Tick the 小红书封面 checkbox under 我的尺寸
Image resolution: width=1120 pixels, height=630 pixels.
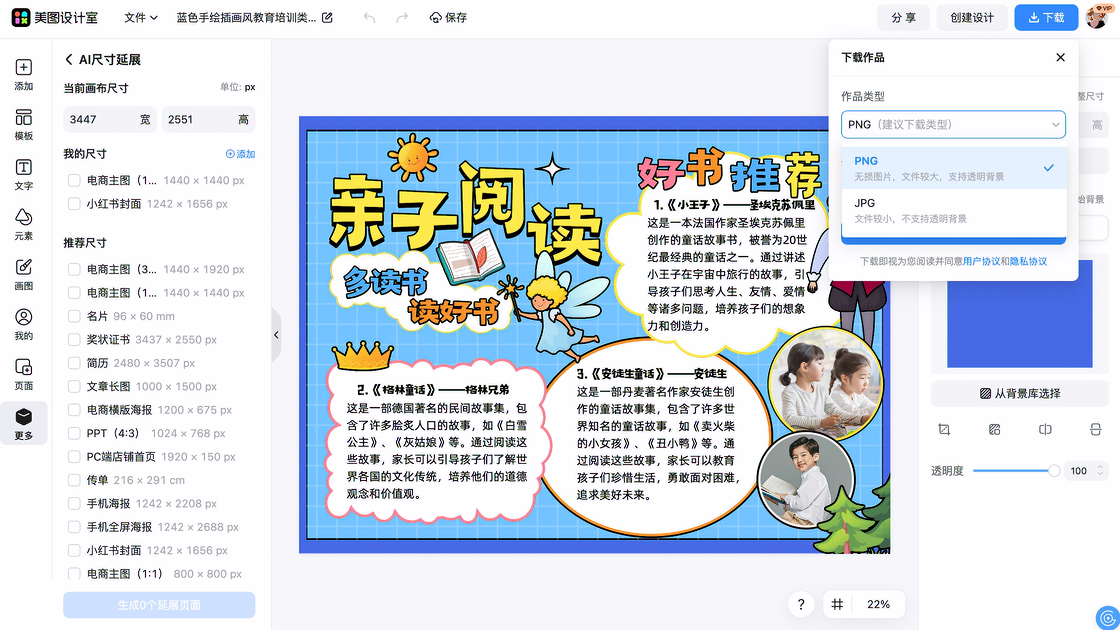(x=74, y=204)
